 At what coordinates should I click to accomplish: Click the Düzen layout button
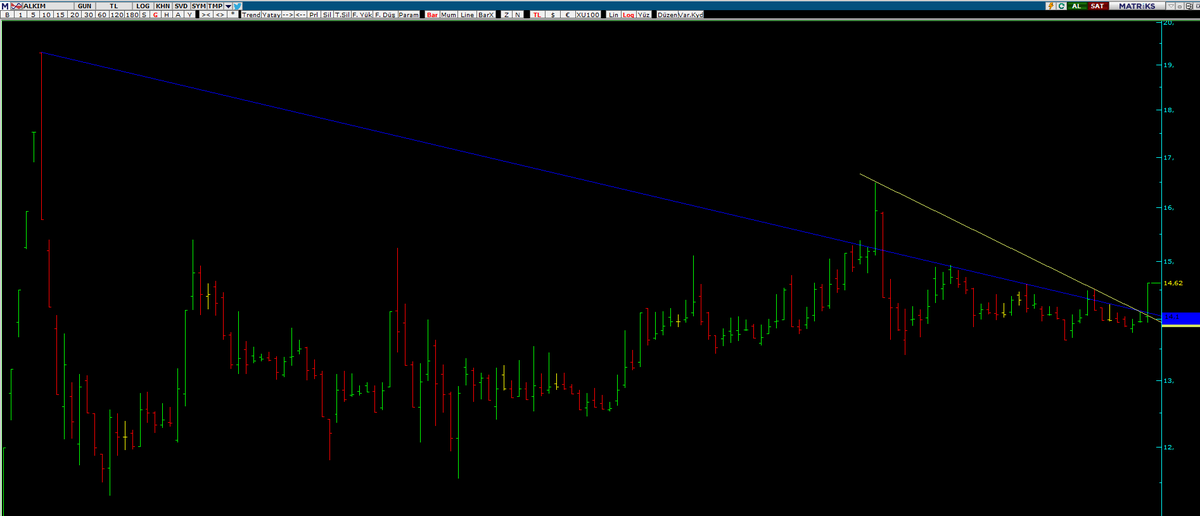pos(667,15)
